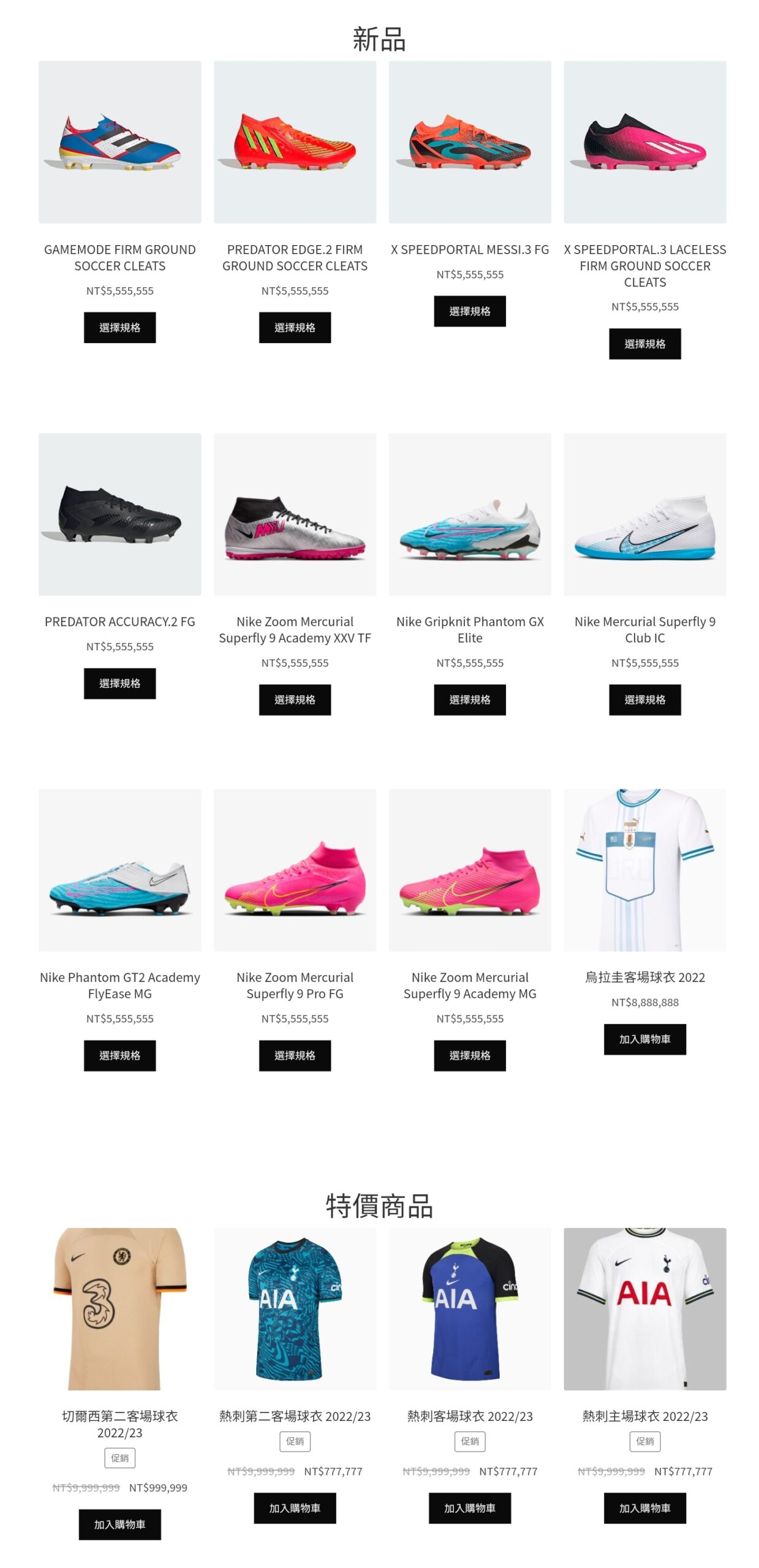Image resolution: width=759 pixels, height=1568 pixels.
Task: View the Nike Phantom GT2 Academy FlyEase photo
Action: point(119,870)
